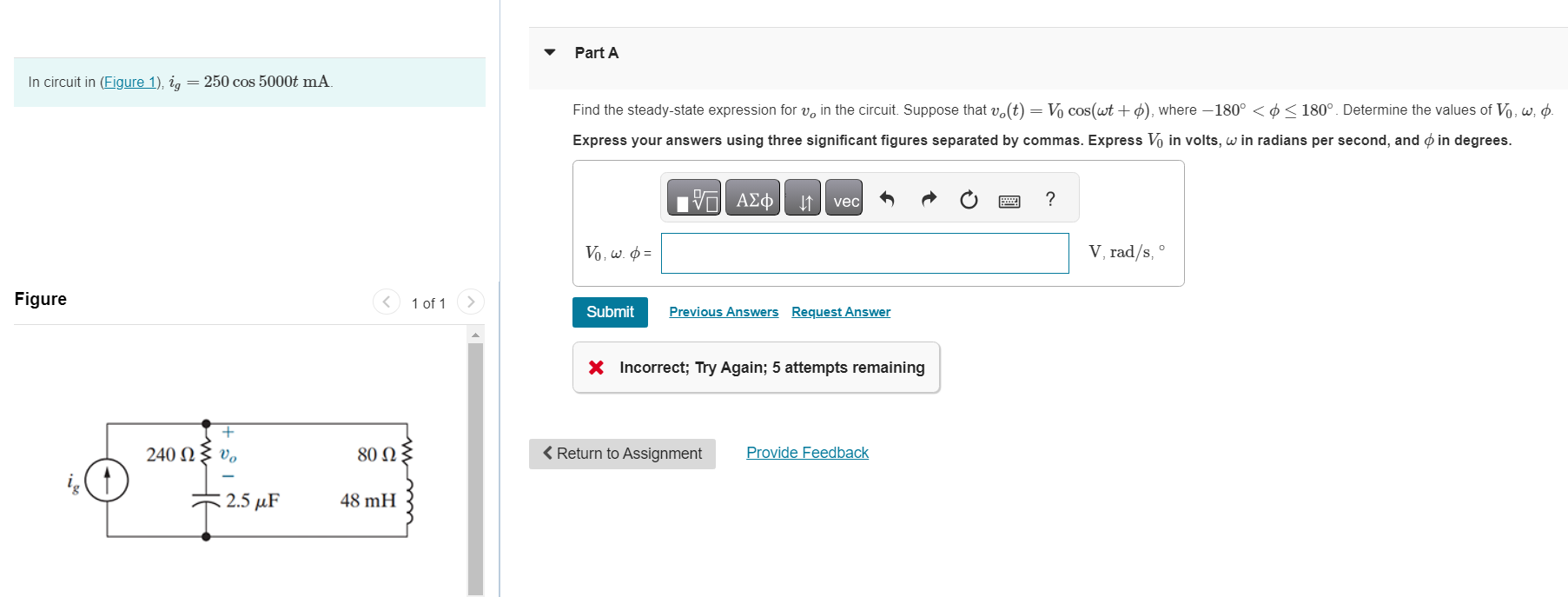Undo the last answer edit
Image resolution: width=1568 pixels, height=597 pixels.
point(886,198)
